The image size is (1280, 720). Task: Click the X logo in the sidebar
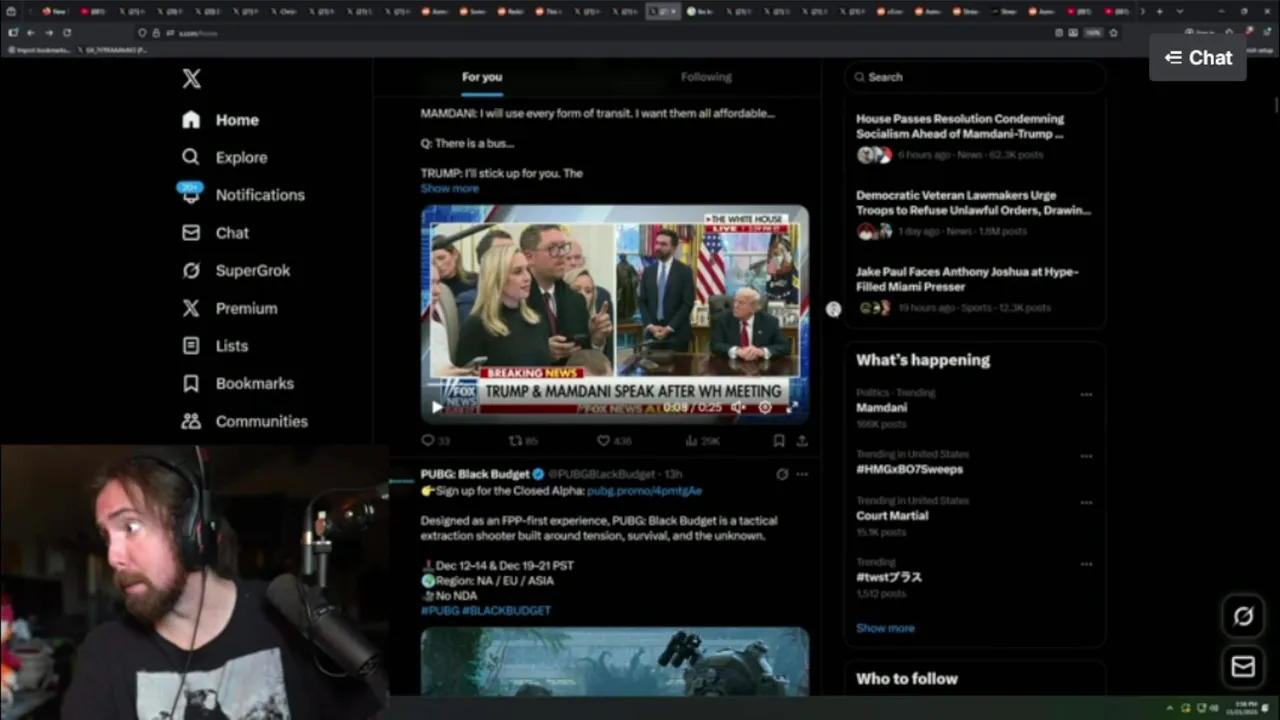[191, 79]
